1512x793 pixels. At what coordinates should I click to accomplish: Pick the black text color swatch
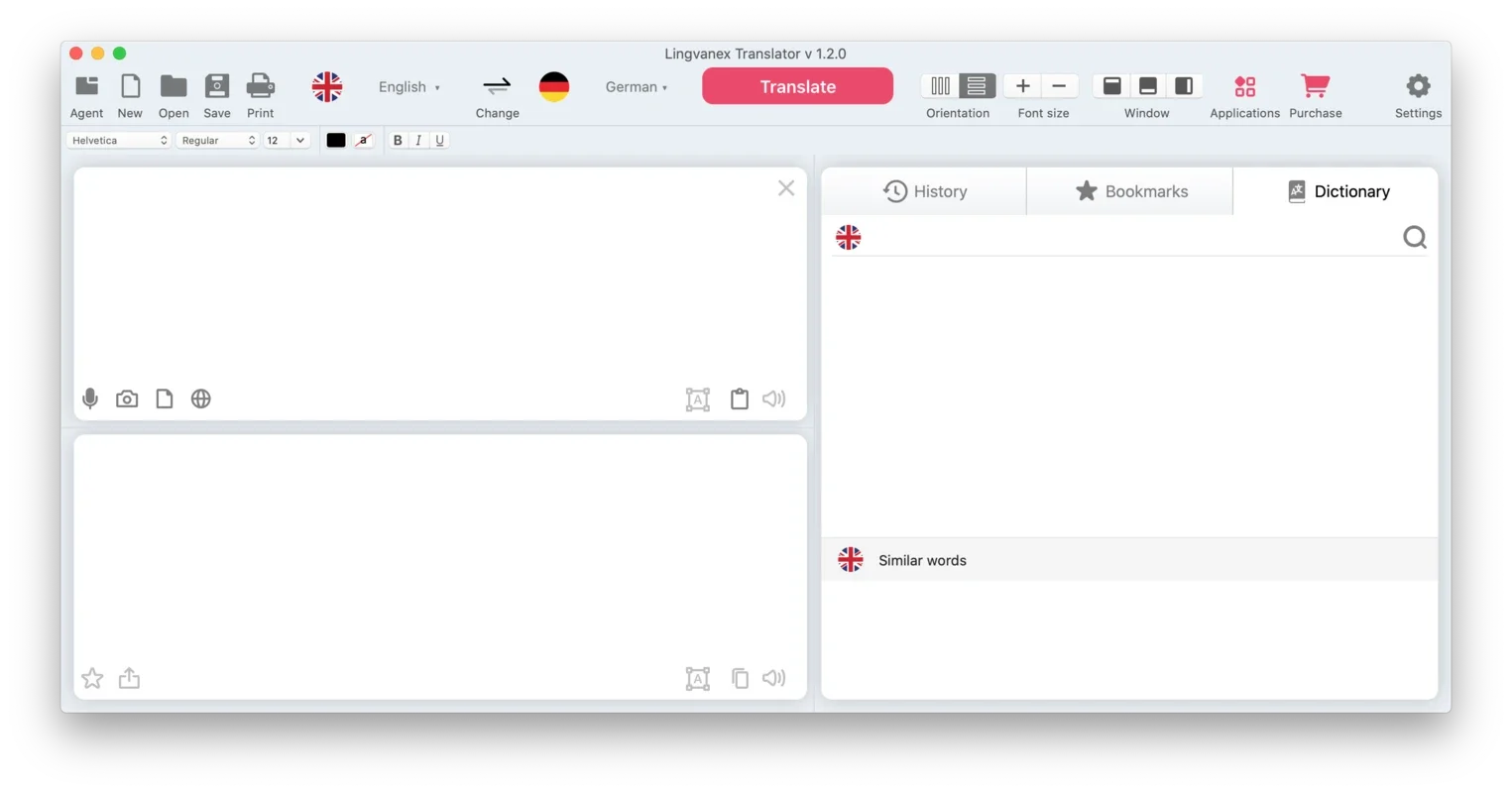click(336, 141)
